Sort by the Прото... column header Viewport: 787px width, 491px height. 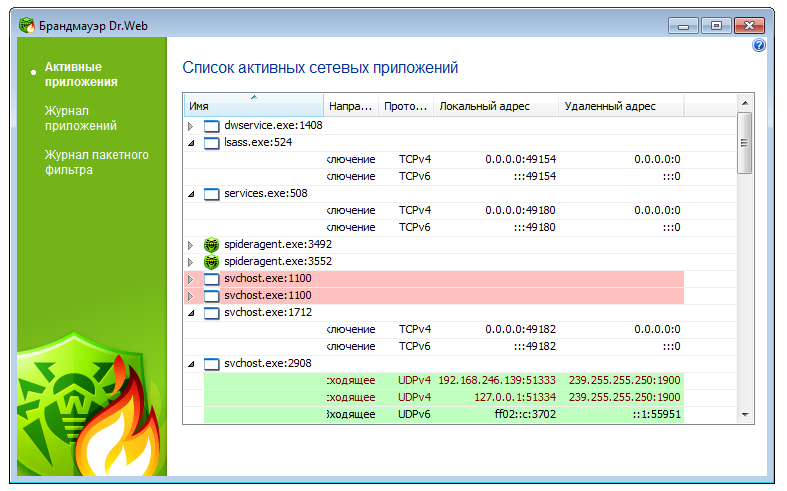click(x=406, y=106)
